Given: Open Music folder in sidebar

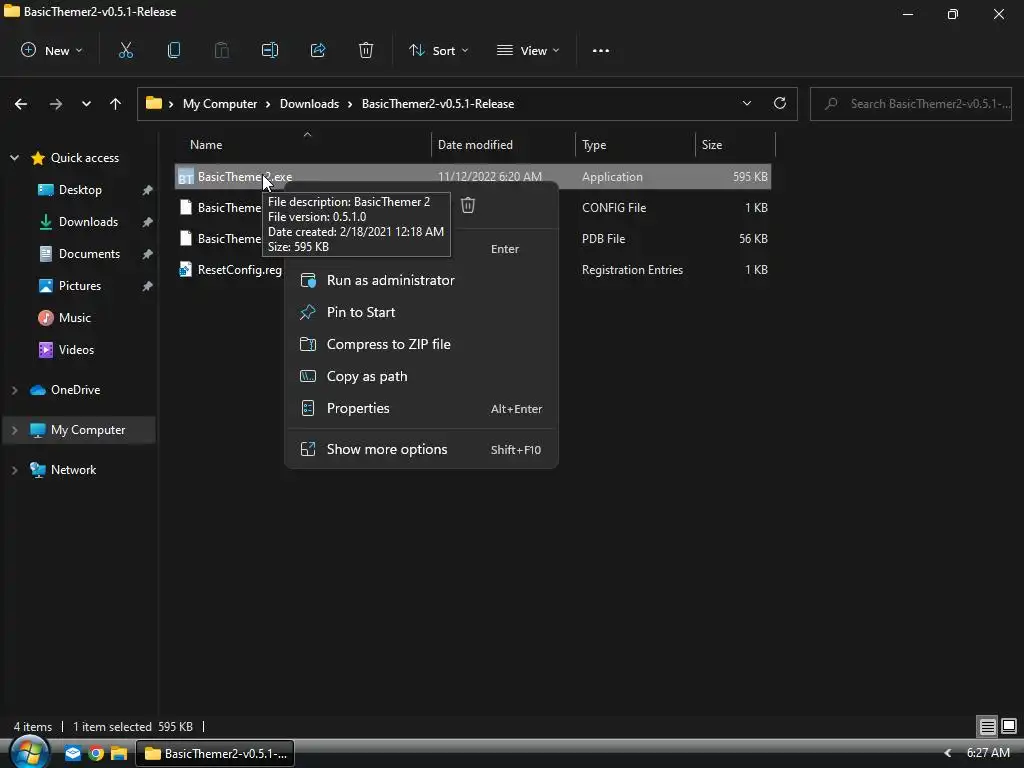Looking at the screenshot, I should [x=74, y=317].
